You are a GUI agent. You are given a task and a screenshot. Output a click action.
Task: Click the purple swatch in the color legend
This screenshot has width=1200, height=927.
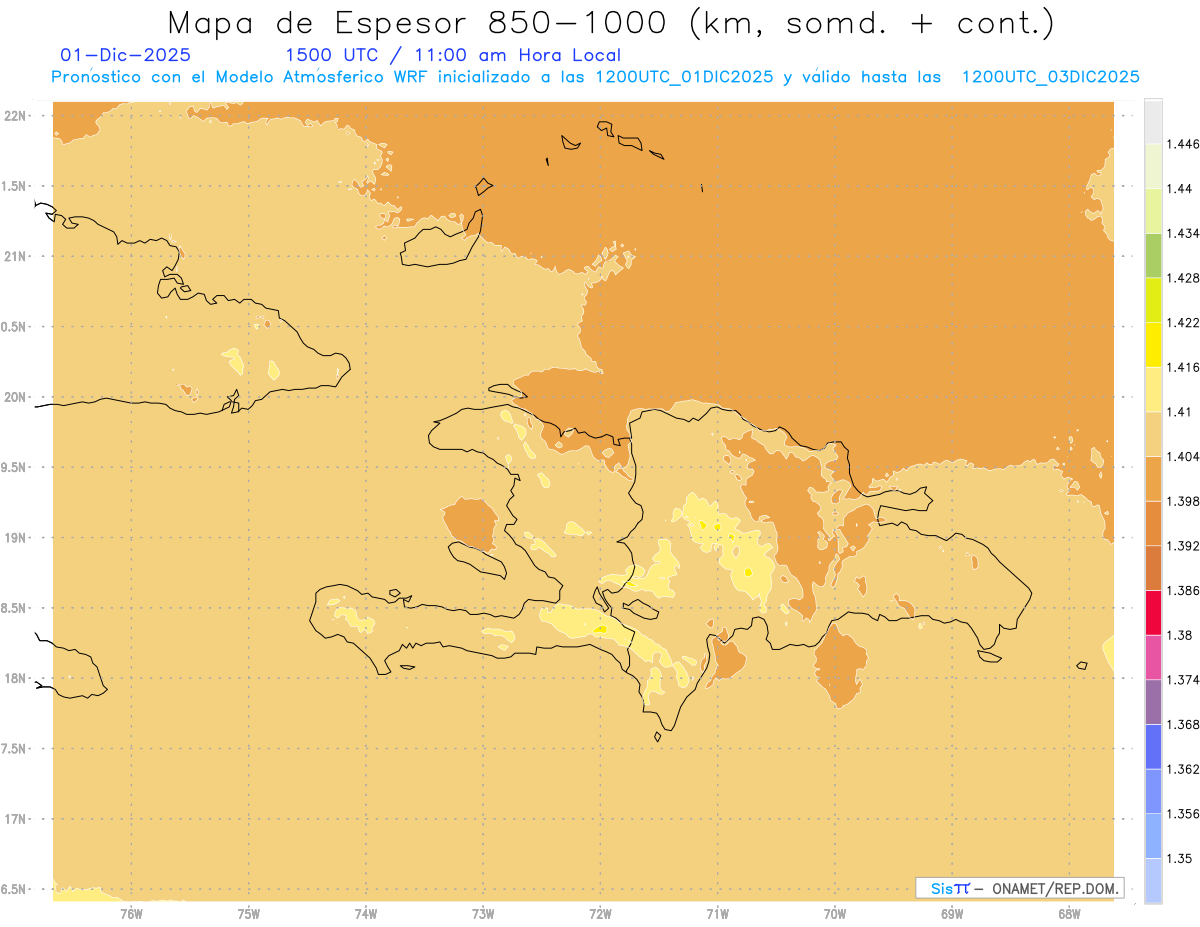pos(1153,702)
